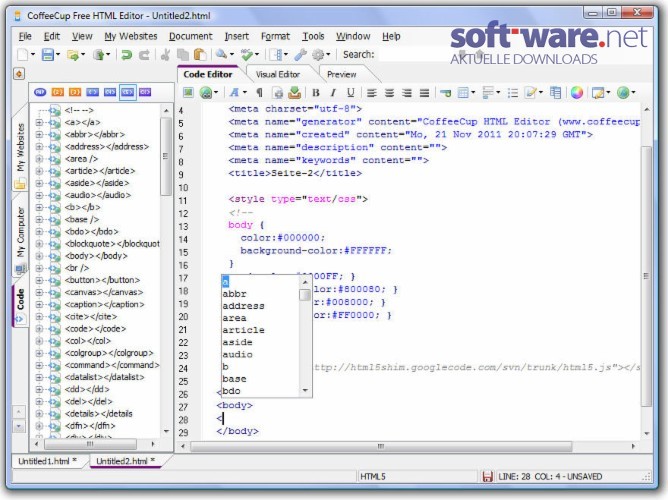This screenshot has width=668, height=500.
Task: Click the Undo arrow icon
Action: pyautogui.click(x=126, y=55)
